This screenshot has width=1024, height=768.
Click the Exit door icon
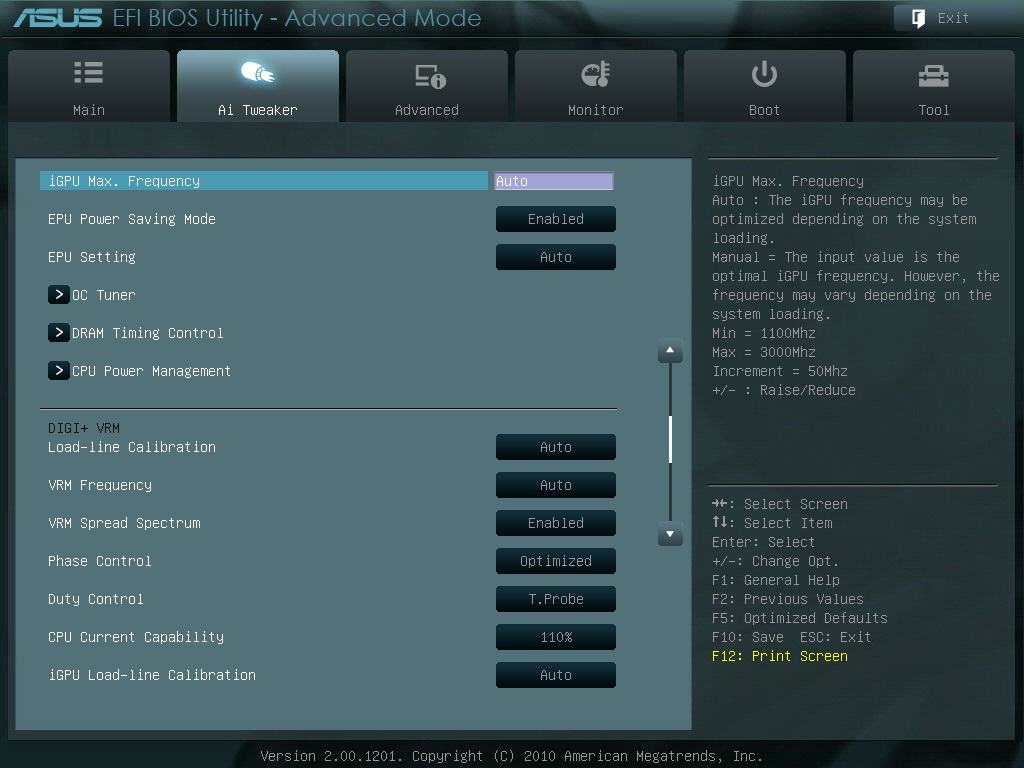tap(918, 18)
